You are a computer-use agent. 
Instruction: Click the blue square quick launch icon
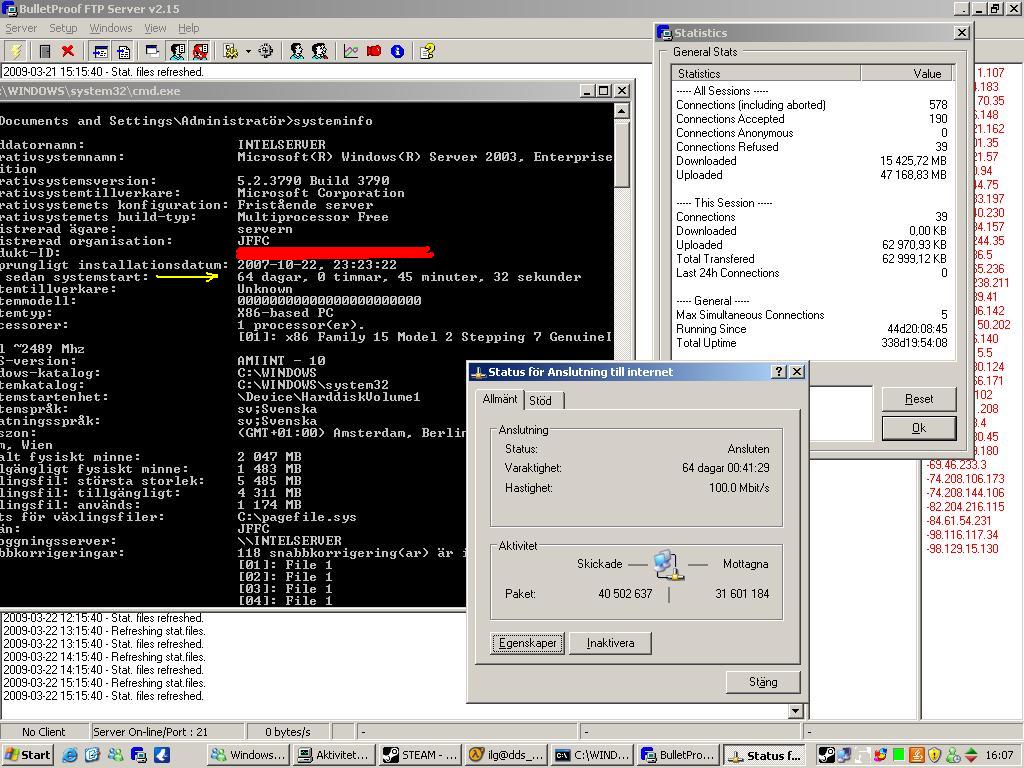pyautogui.click(x=161, y=755)
